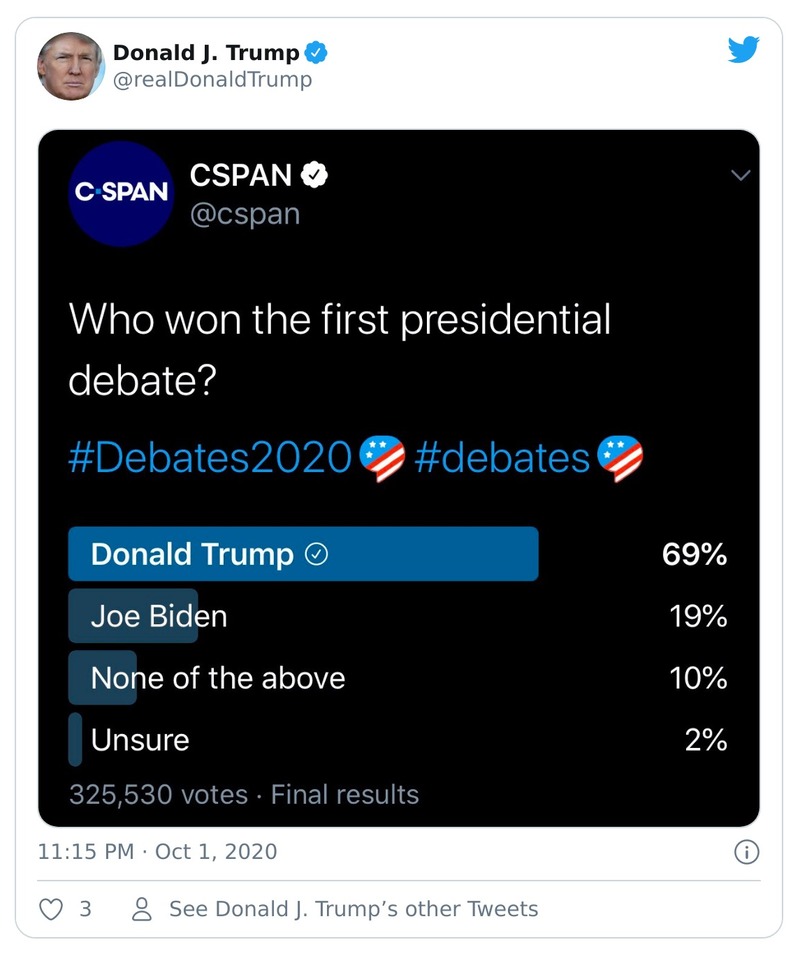800x956 pixels.
Task: Click the person silhouette icon
Action: [140, 909]
